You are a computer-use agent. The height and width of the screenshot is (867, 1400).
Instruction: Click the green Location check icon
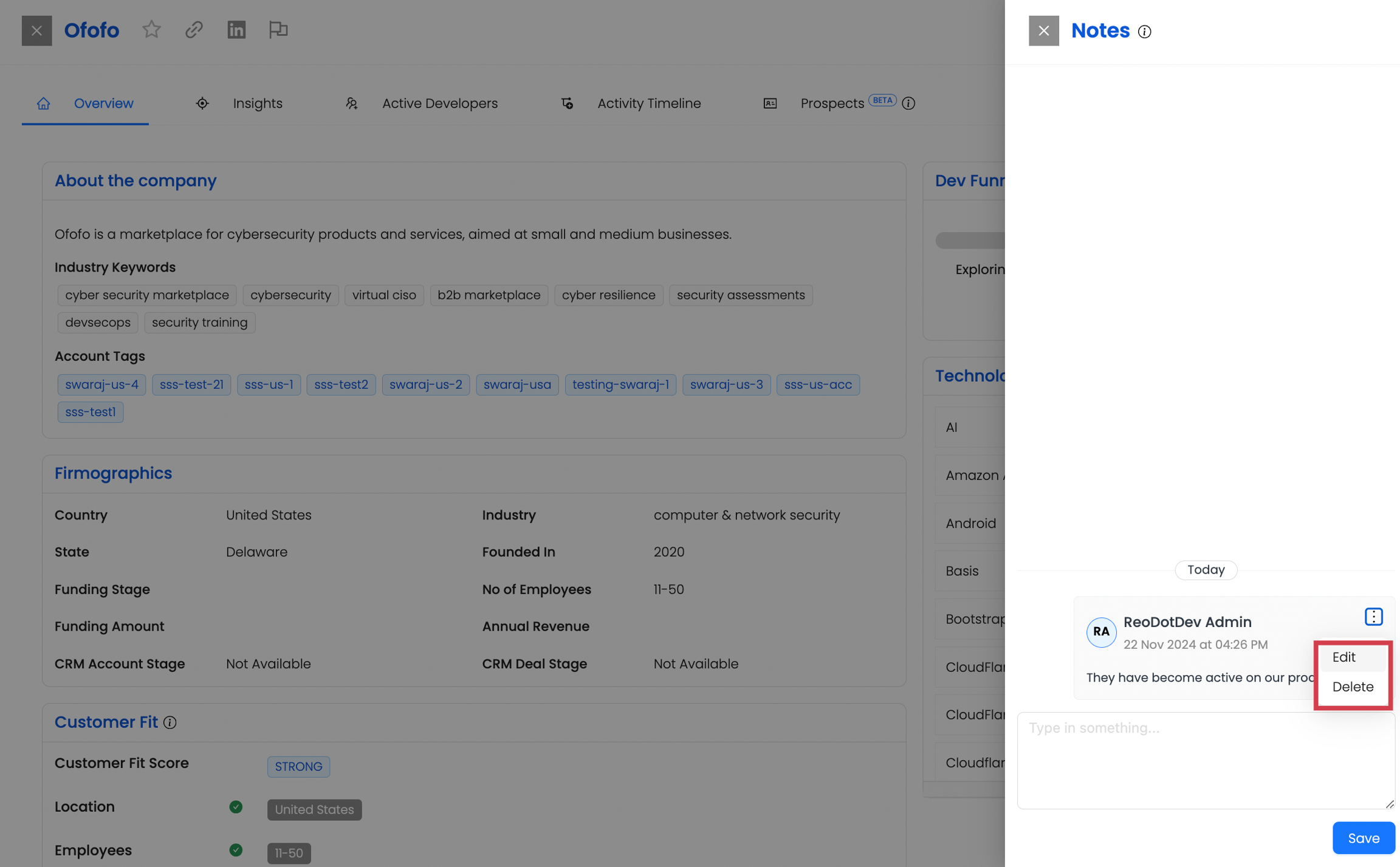(x=236, y=807)
